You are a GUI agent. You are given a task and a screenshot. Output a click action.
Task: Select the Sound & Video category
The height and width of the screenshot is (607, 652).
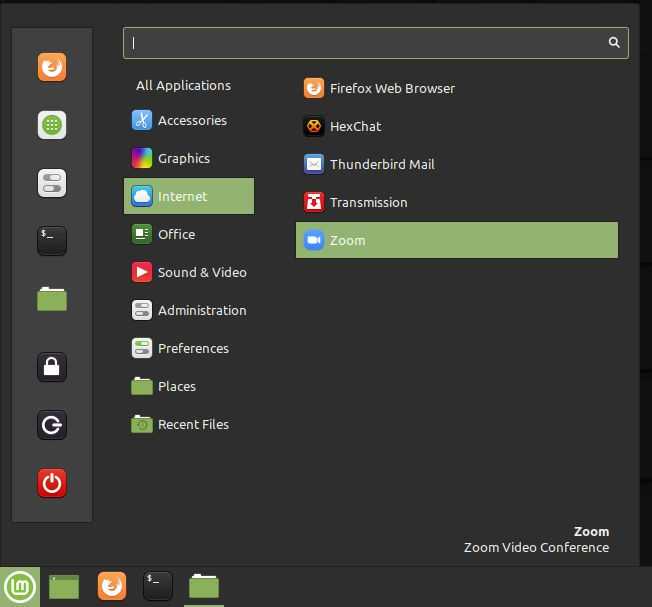(x=189, y=272)
